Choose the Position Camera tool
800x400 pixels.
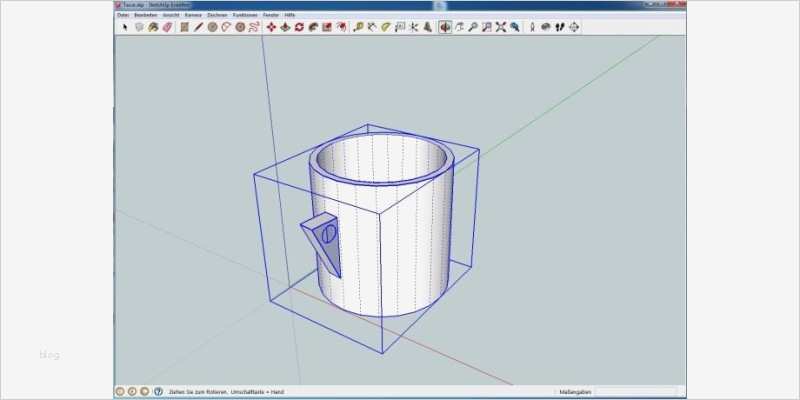532,27
